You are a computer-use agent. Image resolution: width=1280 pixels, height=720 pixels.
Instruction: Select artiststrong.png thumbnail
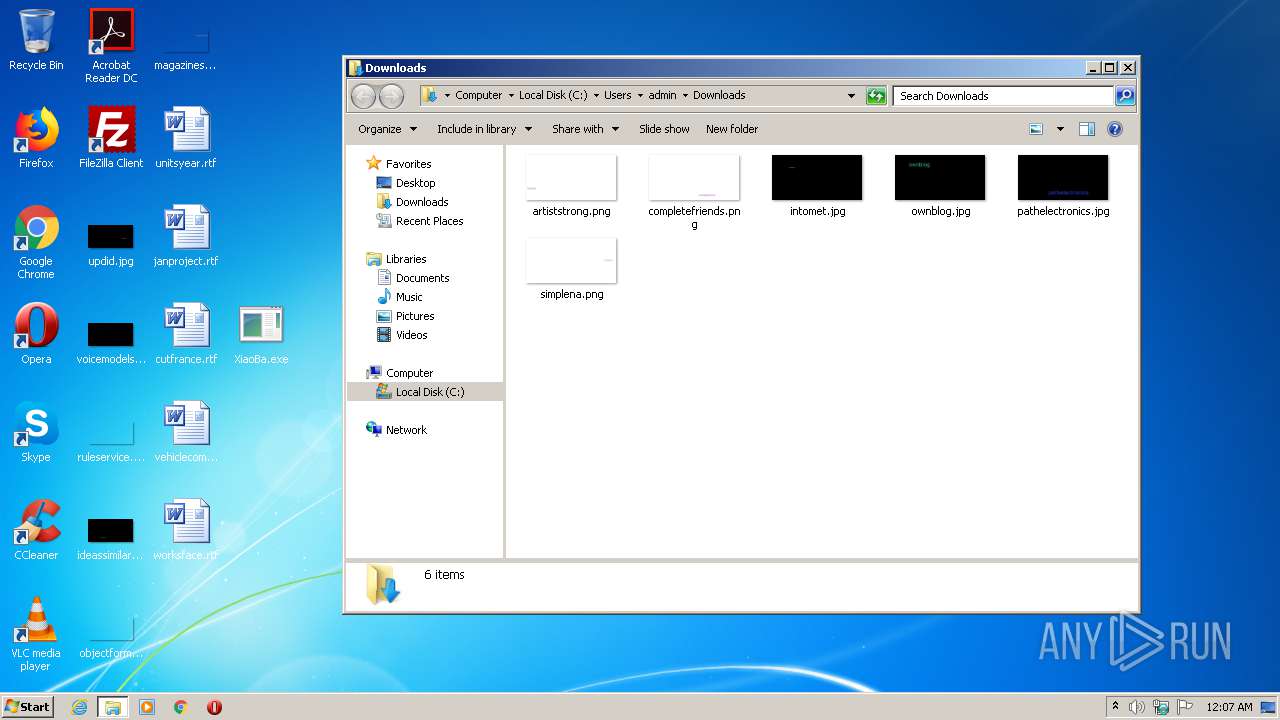point(571,186)
